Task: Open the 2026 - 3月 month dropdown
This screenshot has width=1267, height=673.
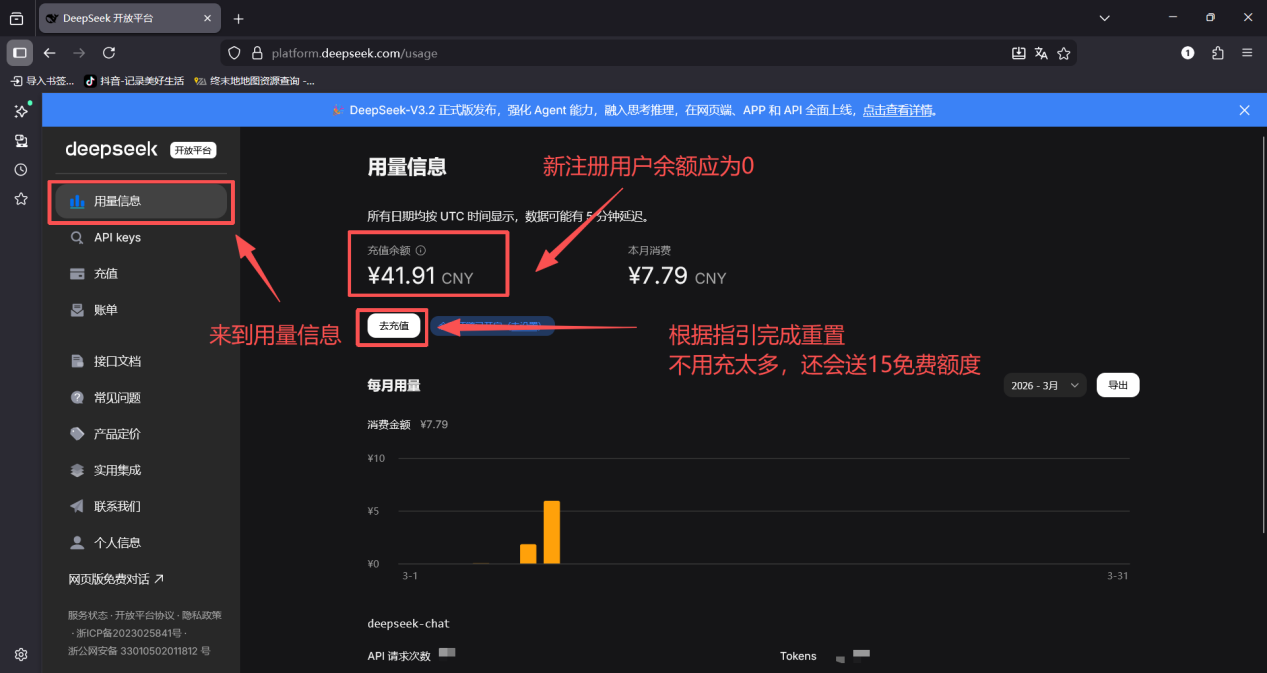Action: coord(1045,385)
